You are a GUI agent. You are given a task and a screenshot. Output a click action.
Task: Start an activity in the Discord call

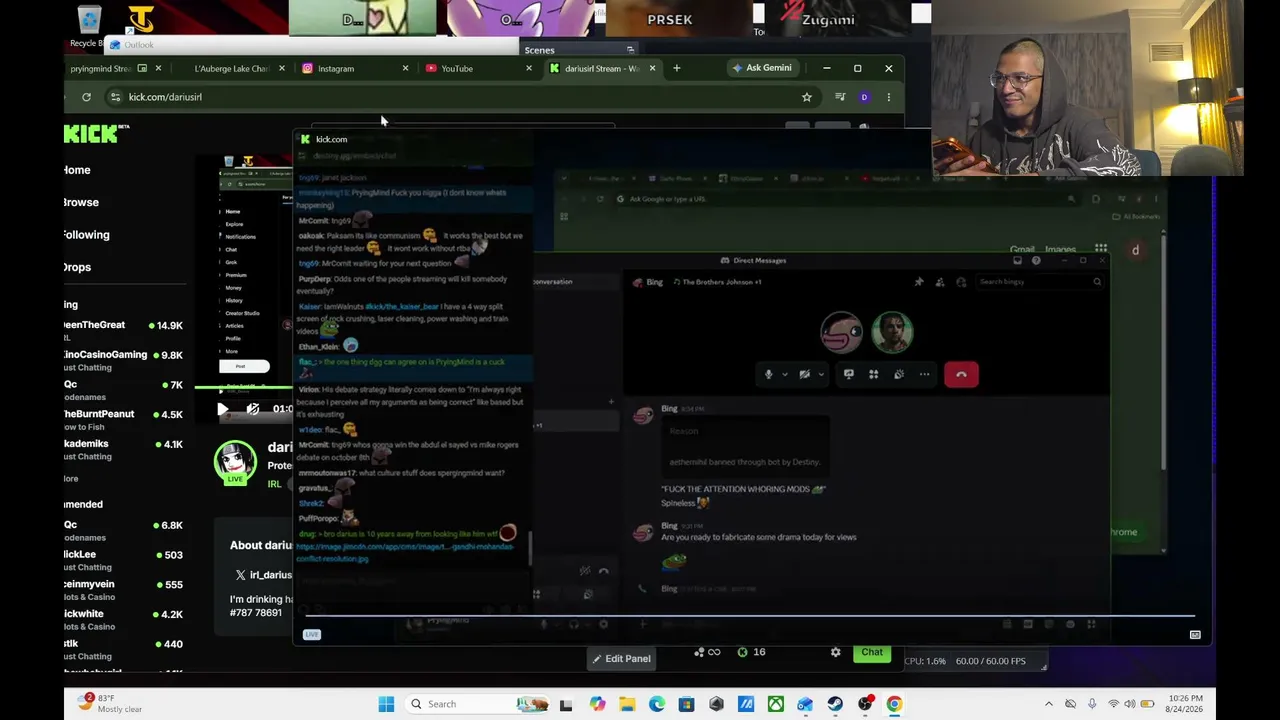tap(873, 374)
